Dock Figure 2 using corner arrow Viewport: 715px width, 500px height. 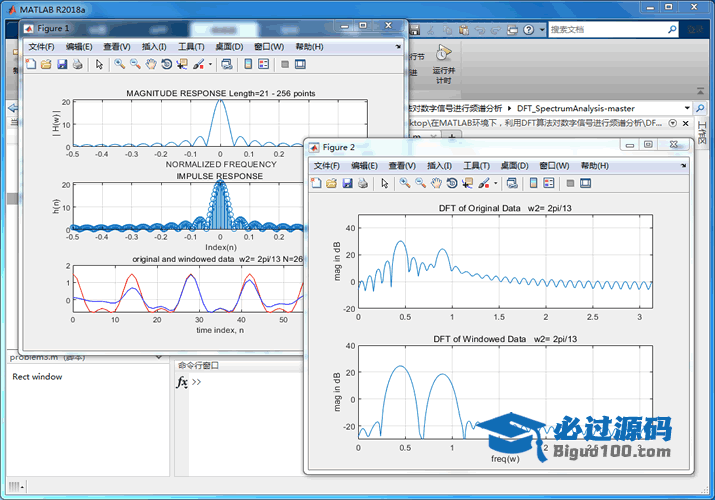[684, 165]
